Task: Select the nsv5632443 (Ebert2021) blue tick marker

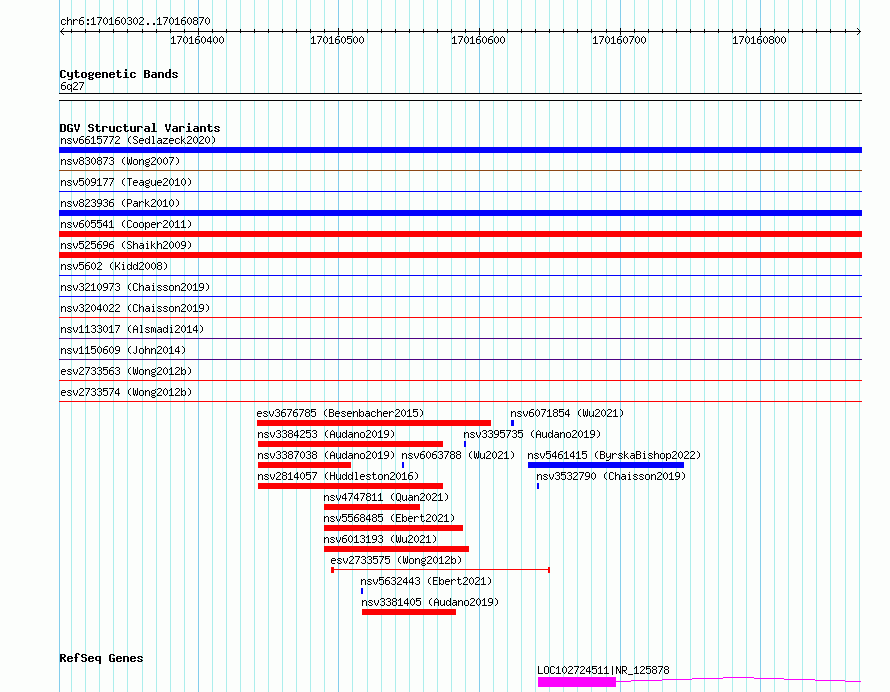Action: pyautogui.click(x=362, y=591)
